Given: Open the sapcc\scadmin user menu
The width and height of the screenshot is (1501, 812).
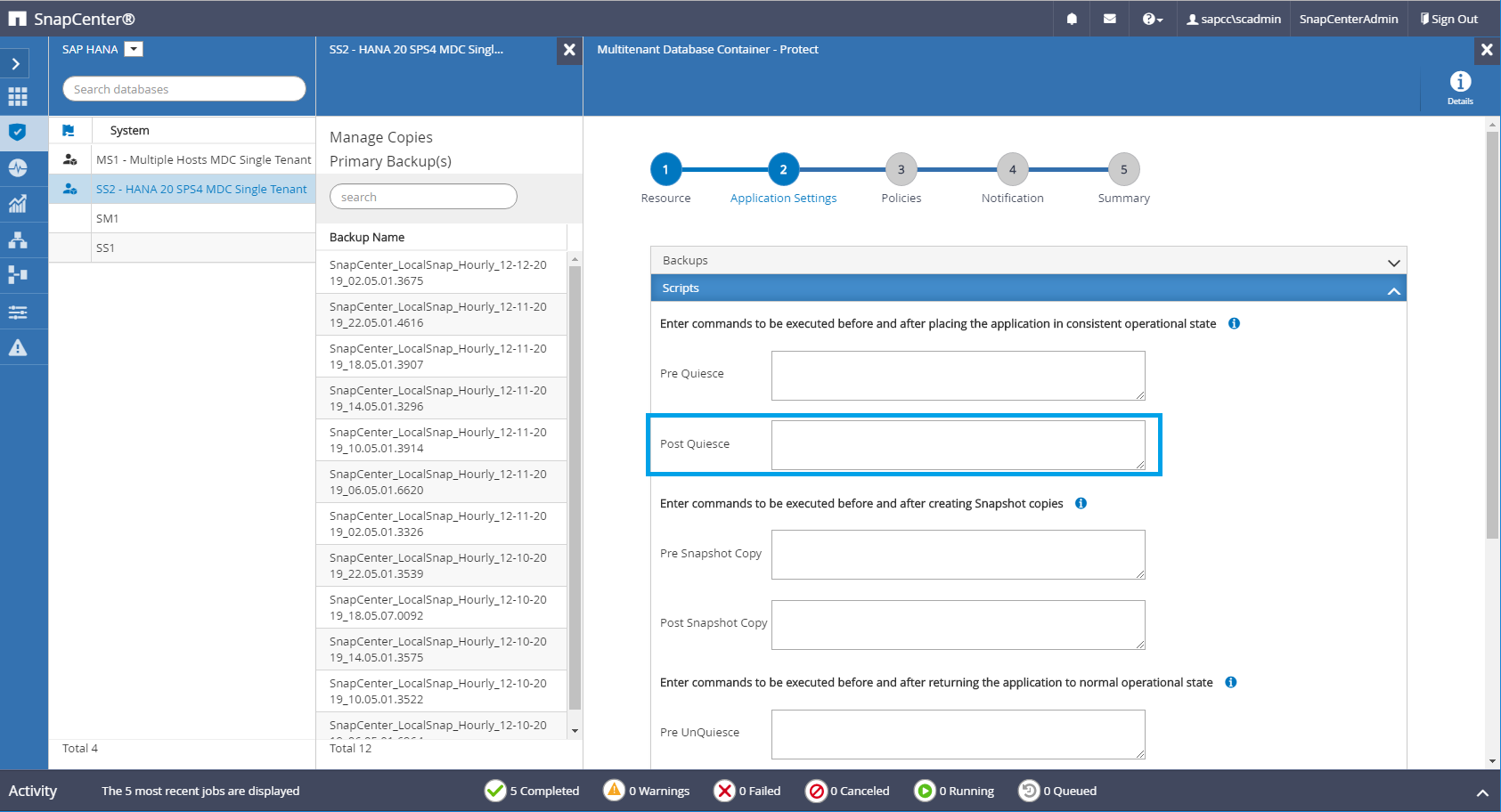Looking at the screenshot, I should 1234,19.
